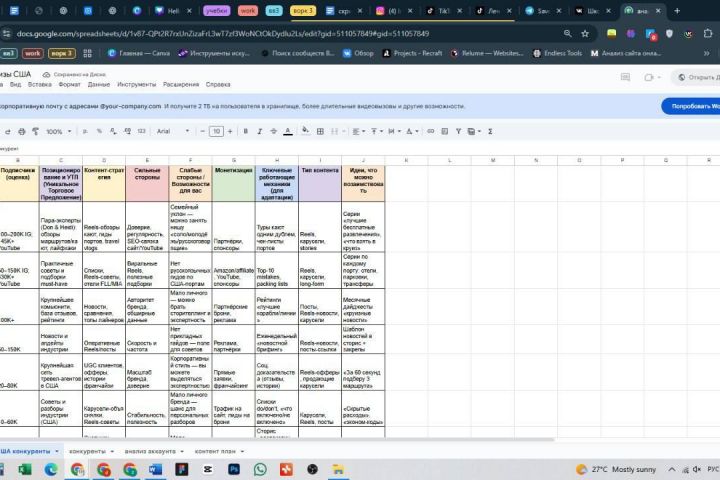Screen dimensions: 720x480
Task: Click increase decimal places icon
Action: [x=127, y=131]
